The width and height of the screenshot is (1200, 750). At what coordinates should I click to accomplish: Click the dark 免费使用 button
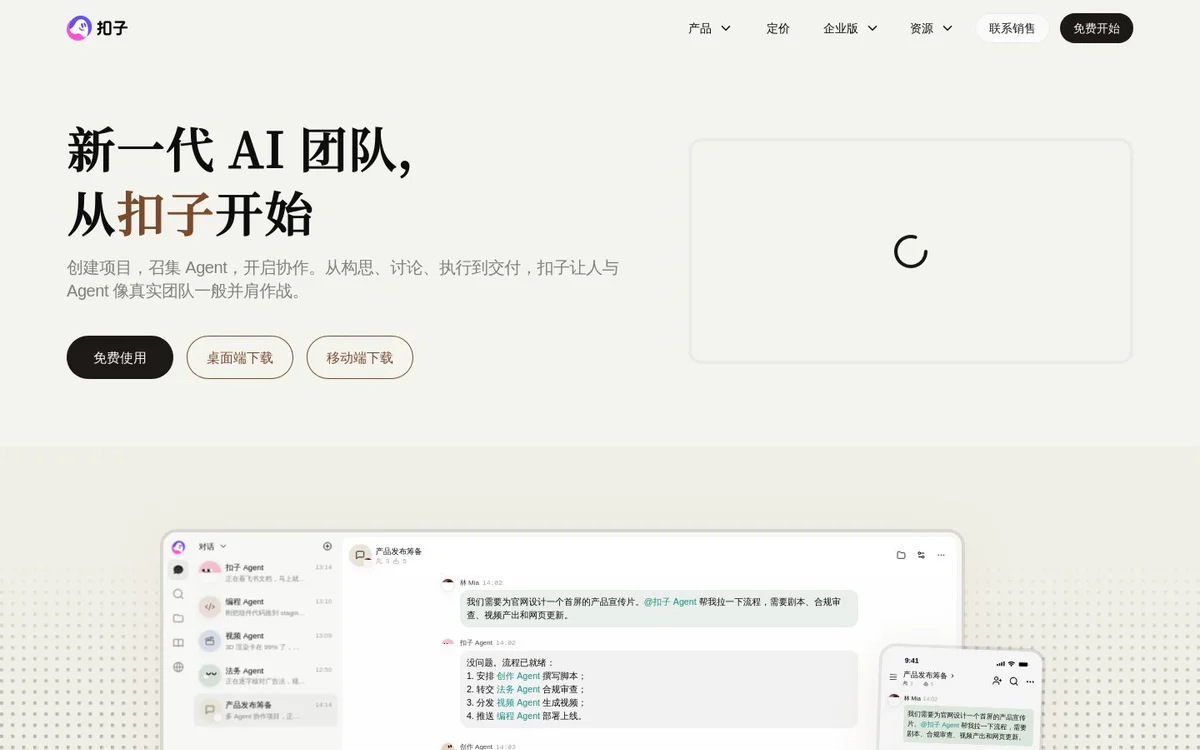click(x=120, y=357)
